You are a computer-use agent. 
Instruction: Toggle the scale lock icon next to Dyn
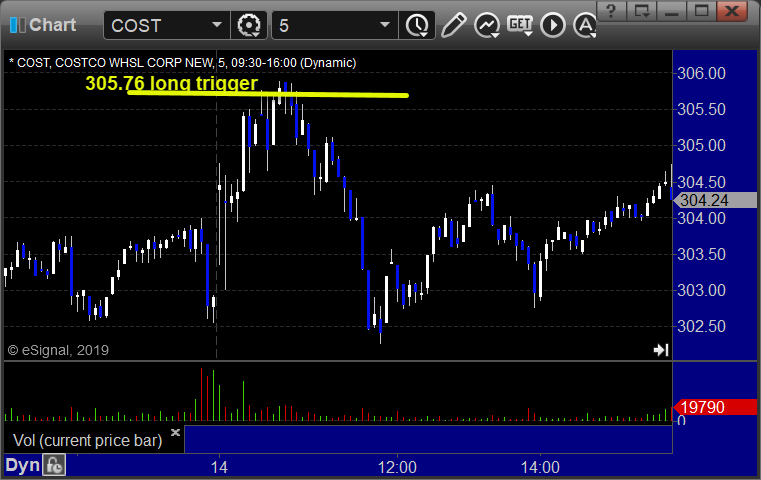coord(54,465)
